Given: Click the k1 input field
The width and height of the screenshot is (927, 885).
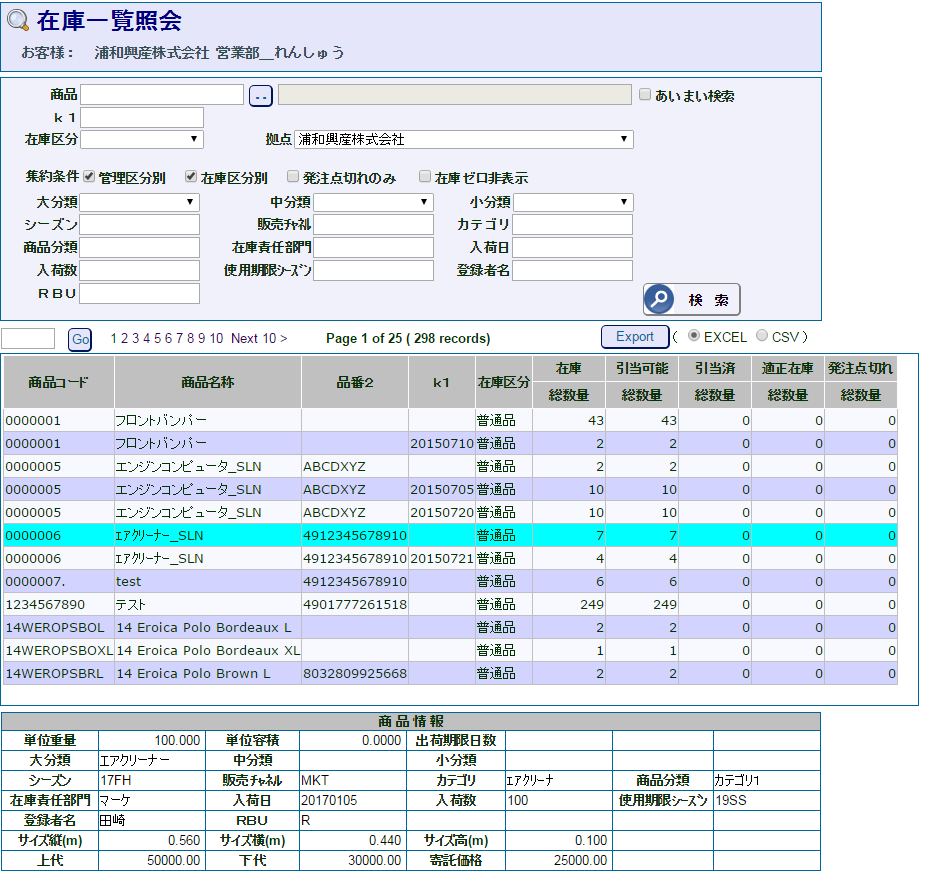Looking at the screenshot, I should [x=142, y=118].
